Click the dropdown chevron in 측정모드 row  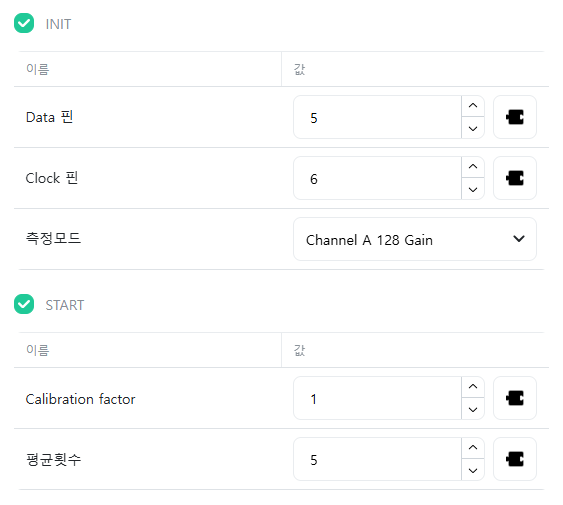point(519,239)
